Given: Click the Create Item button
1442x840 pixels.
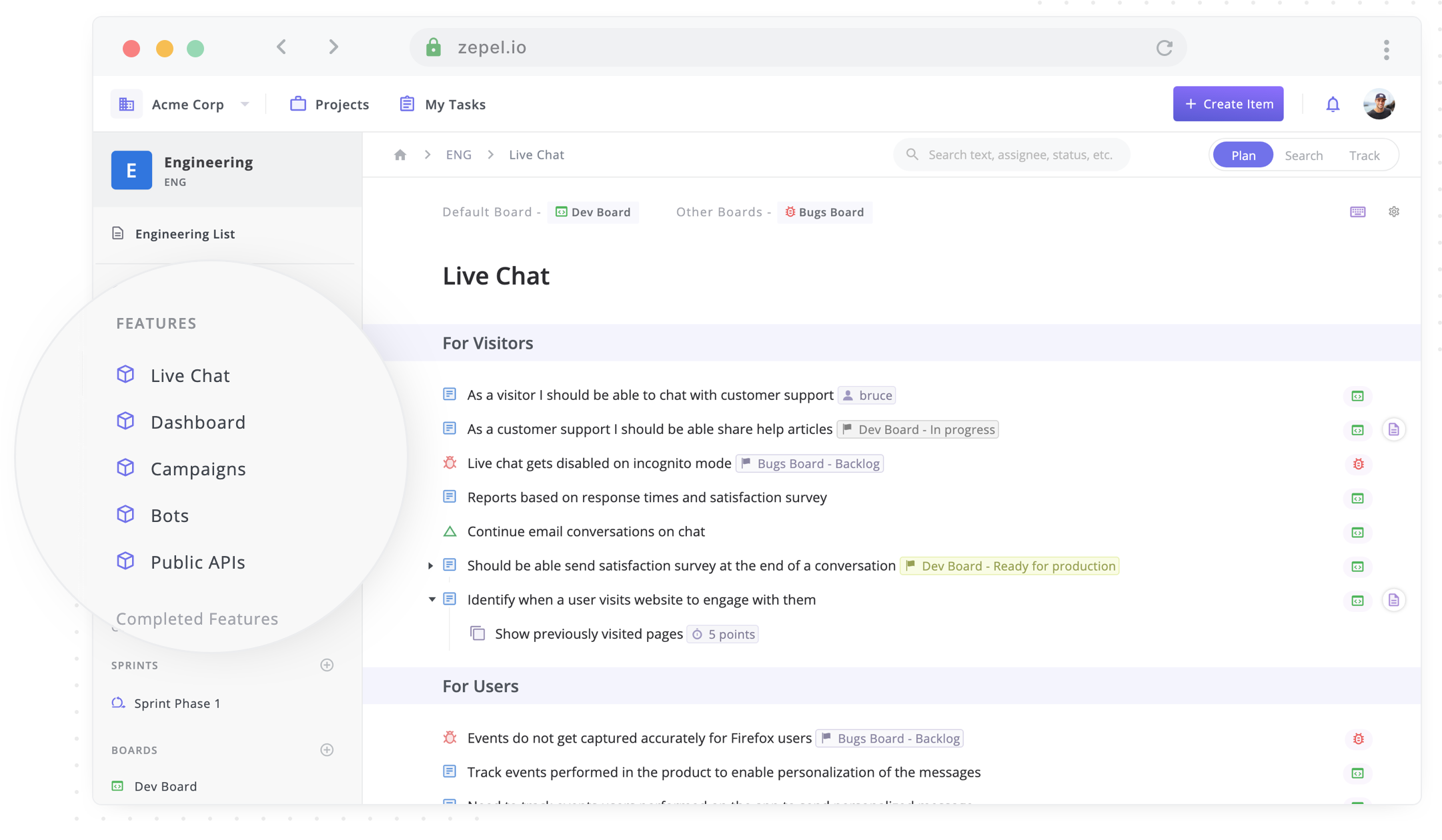Looking at the screenshot, I should pyautogui.click(x=1228, y=104).
